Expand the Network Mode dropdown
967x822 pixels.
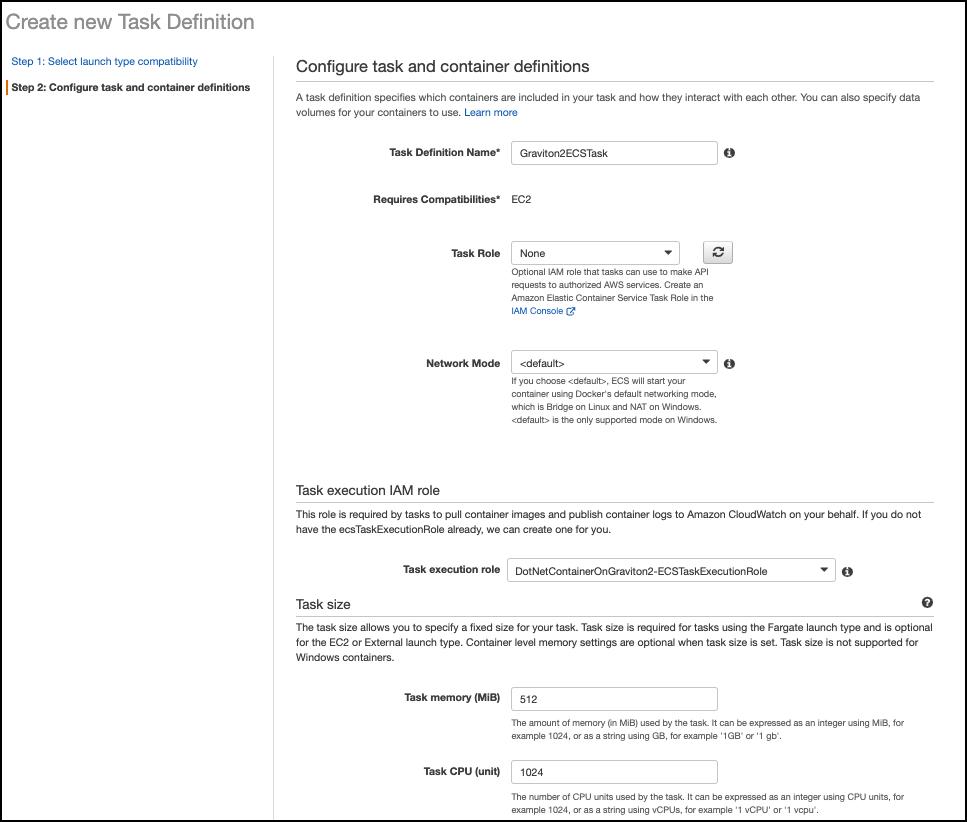click(614, 362)
